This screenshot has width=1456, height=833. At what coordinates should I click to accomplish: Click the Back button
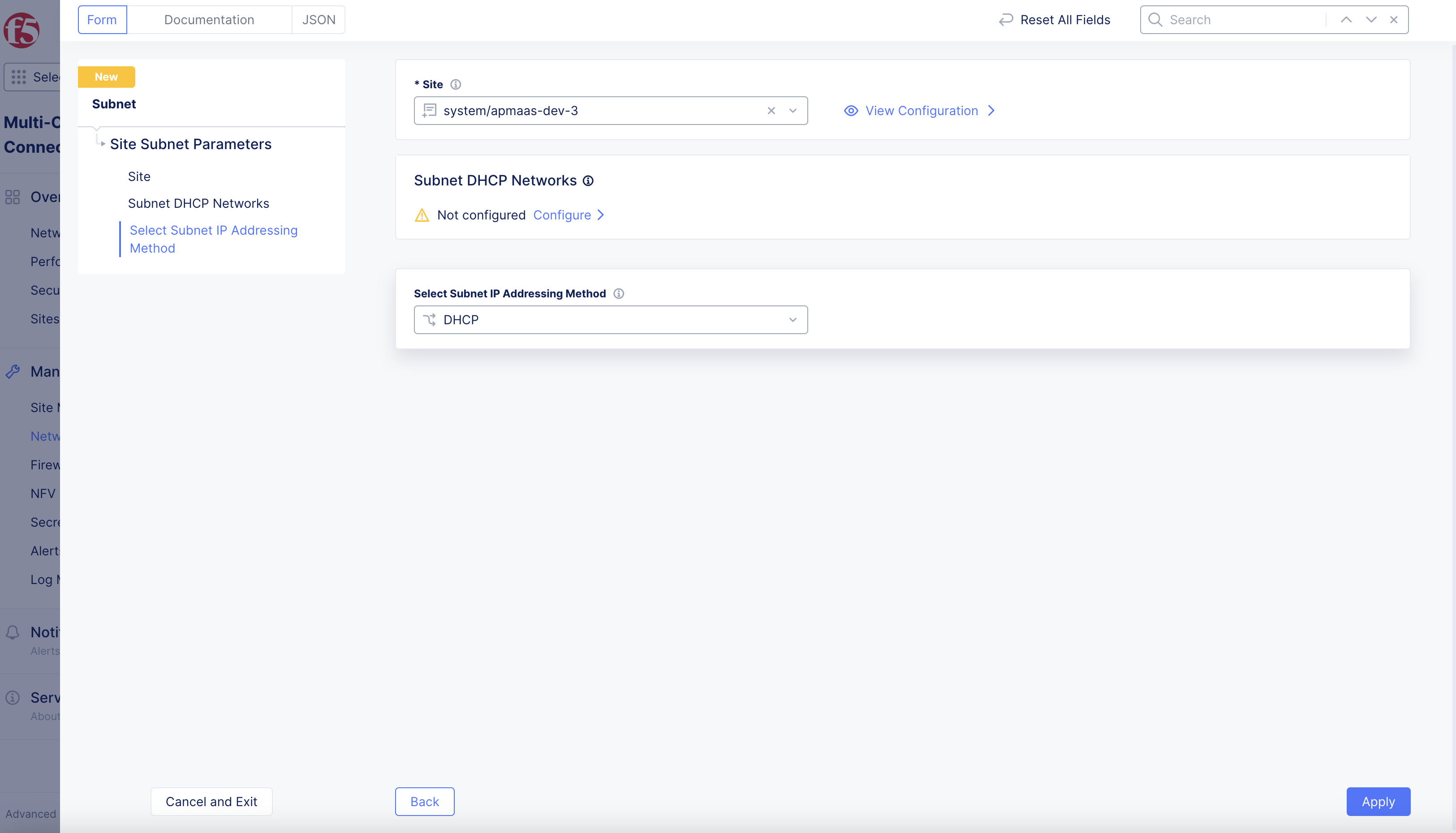tap(425, 802)
